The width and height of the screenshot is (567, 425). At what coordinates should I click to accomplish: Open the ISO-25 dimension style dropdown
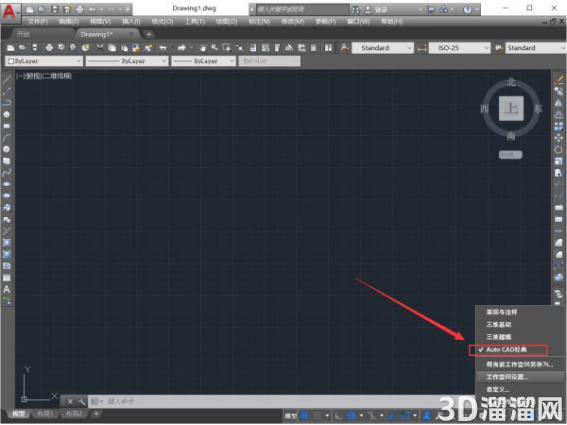[x=459, y=47]
